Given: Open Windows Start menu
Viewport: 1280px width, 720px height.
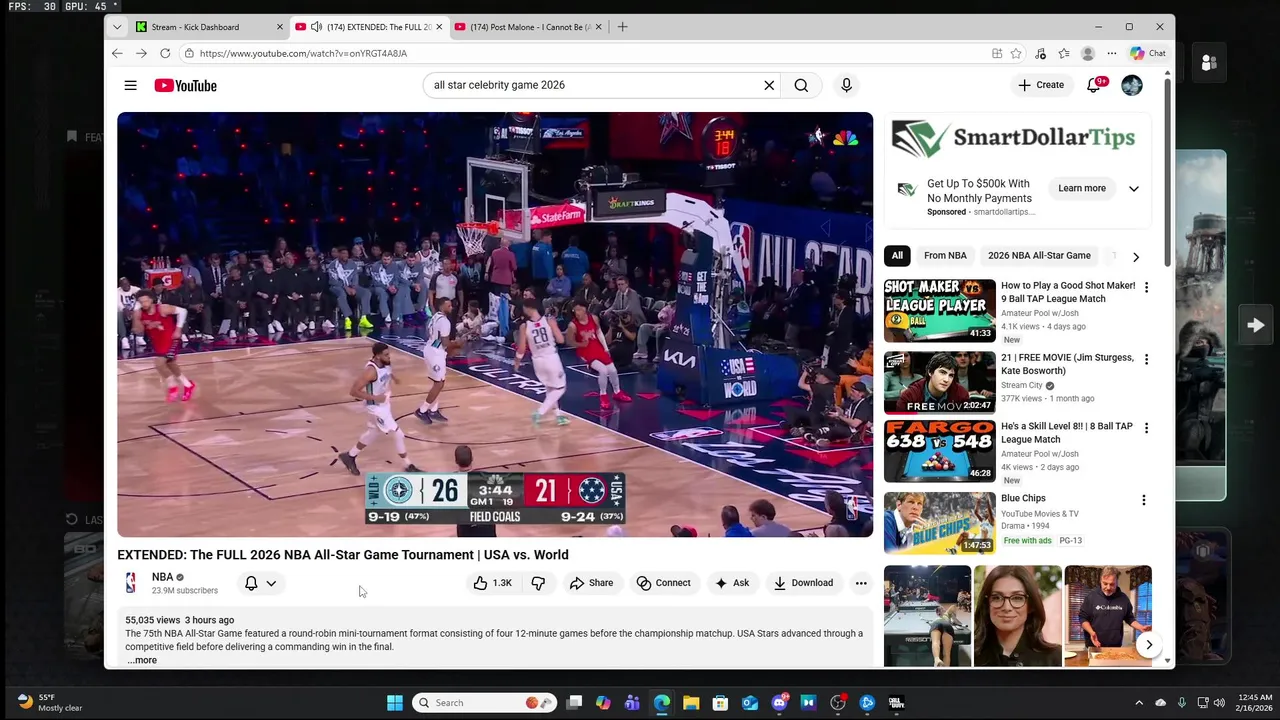Looking at the screenshot, I should click(x=395, y=703).
